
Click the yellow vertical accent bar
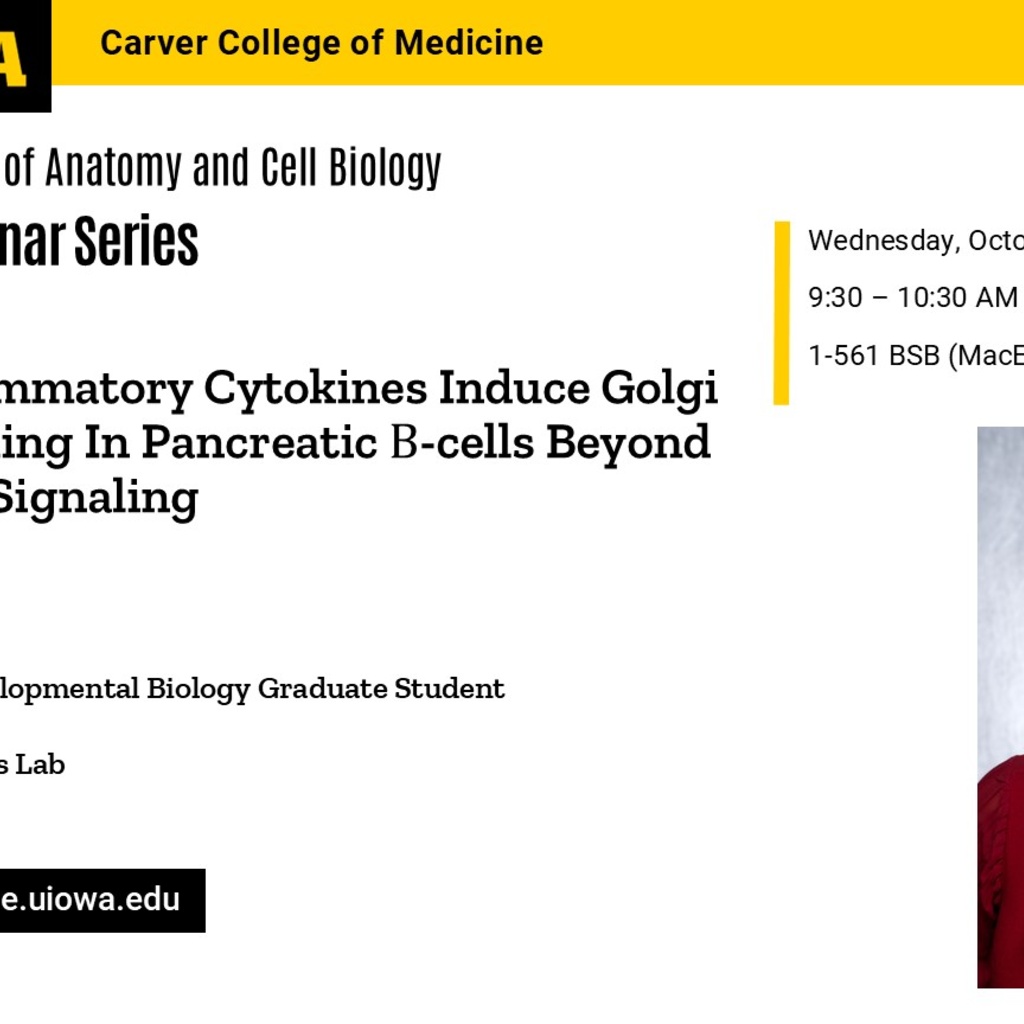click(x=782, y=313)
